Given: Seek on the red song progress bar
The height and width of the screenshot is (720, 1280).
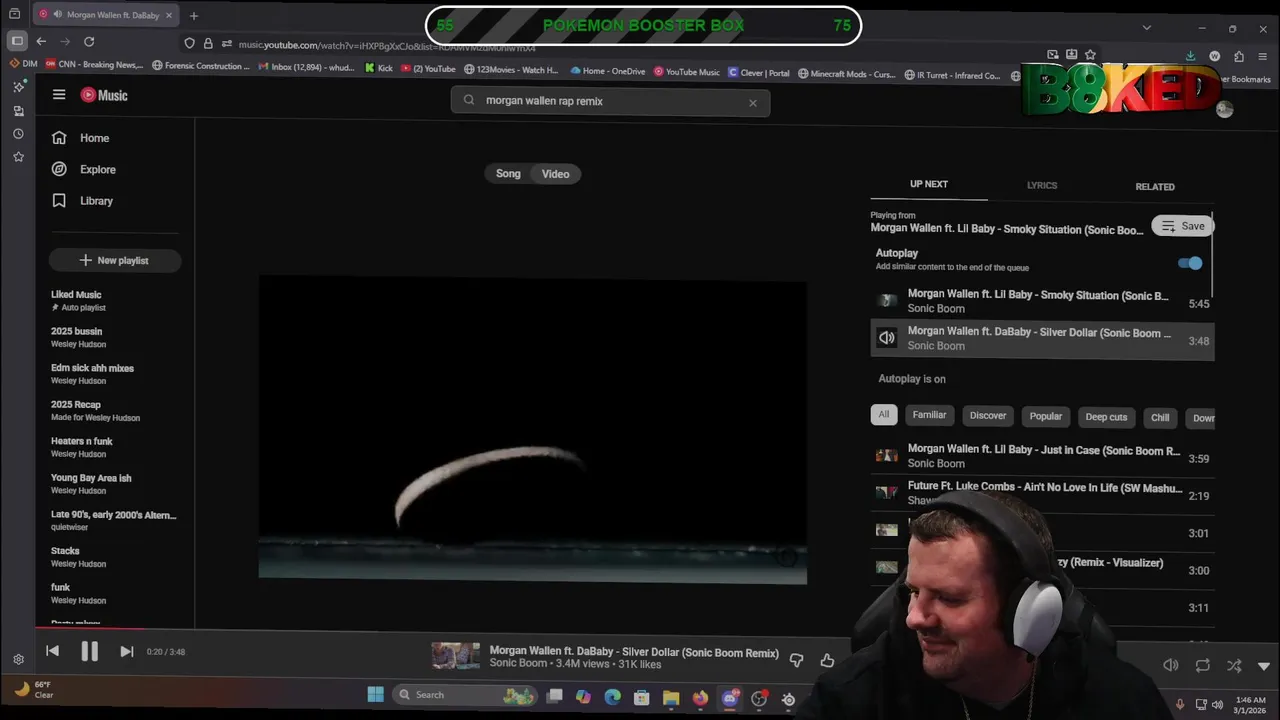Looking at the screenshot, I should point(90,629).
